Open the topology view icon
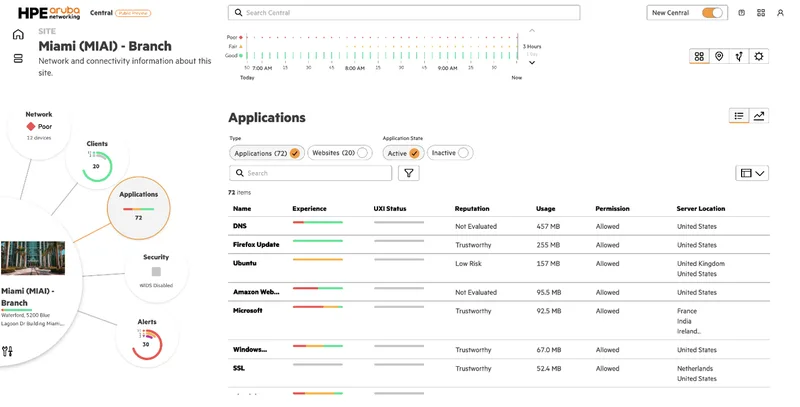 tap(739, 57)
